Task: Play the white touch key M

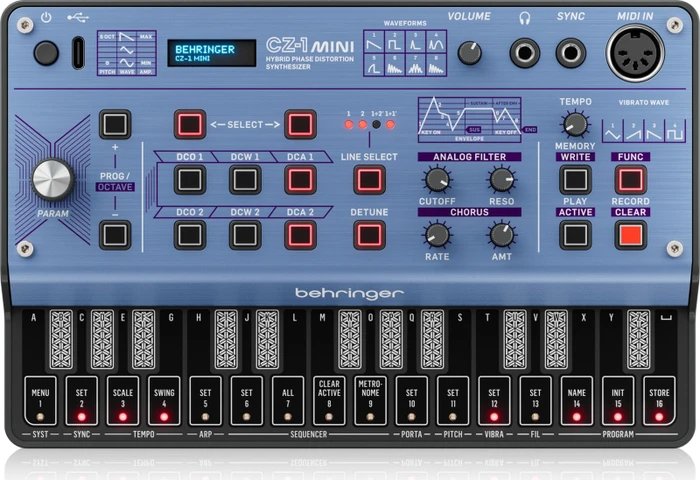Action: click(323, 340)
